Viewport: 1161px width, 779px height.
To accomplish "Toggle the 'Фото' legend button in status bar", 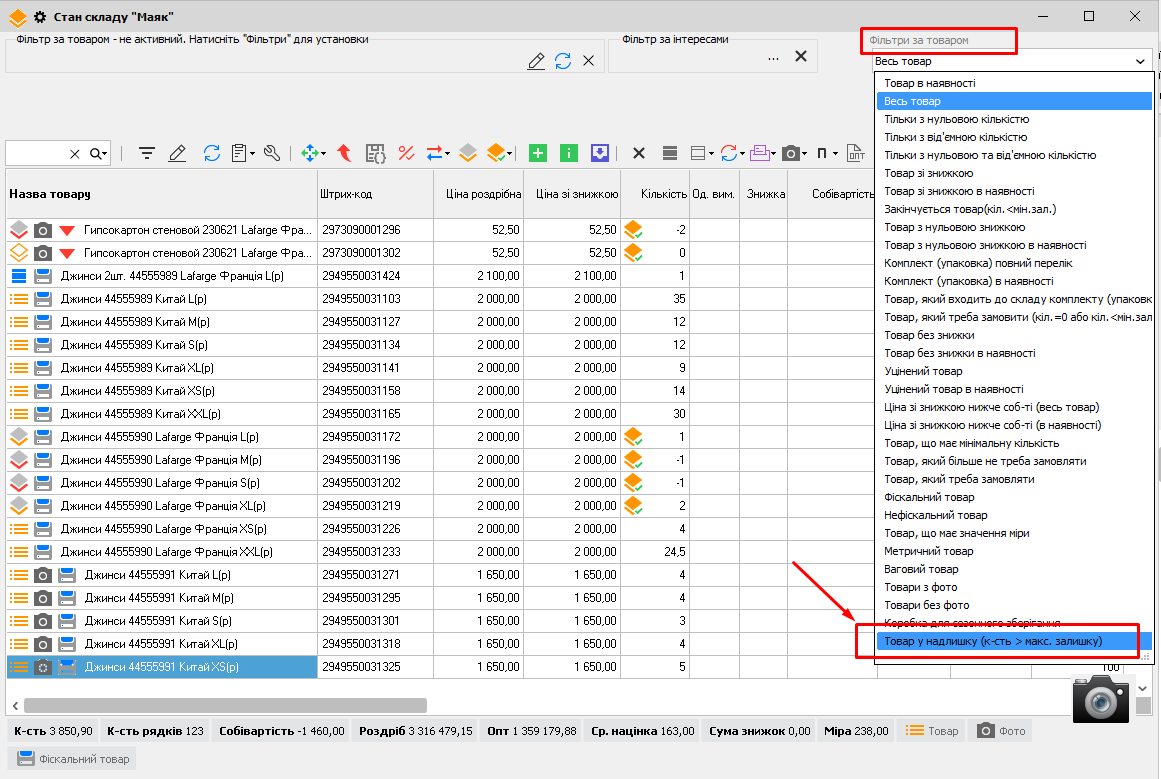I will pyautogui.click(x=1002, y=731).
